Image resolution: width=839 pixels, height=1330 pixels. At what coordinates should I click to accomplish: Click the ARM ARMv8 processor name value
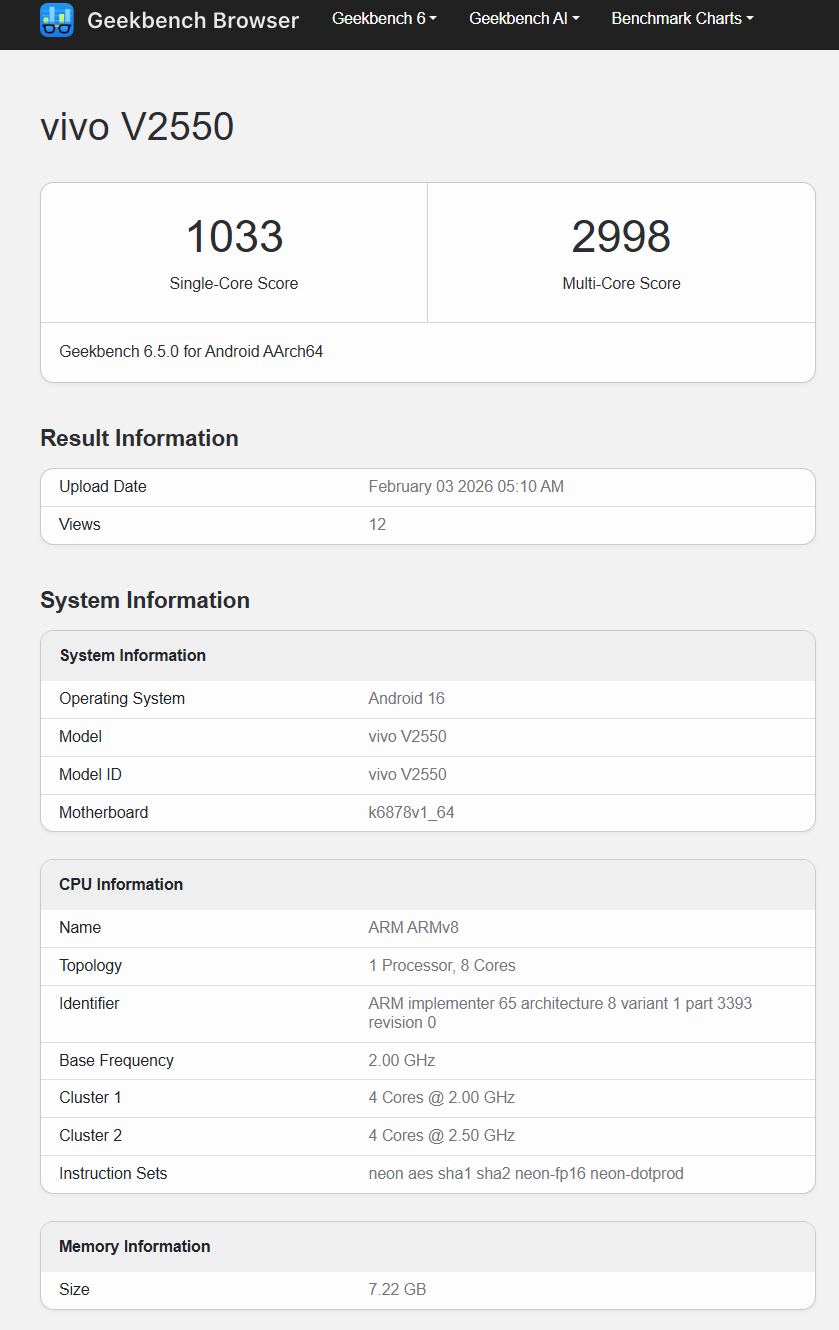[413, 928]
